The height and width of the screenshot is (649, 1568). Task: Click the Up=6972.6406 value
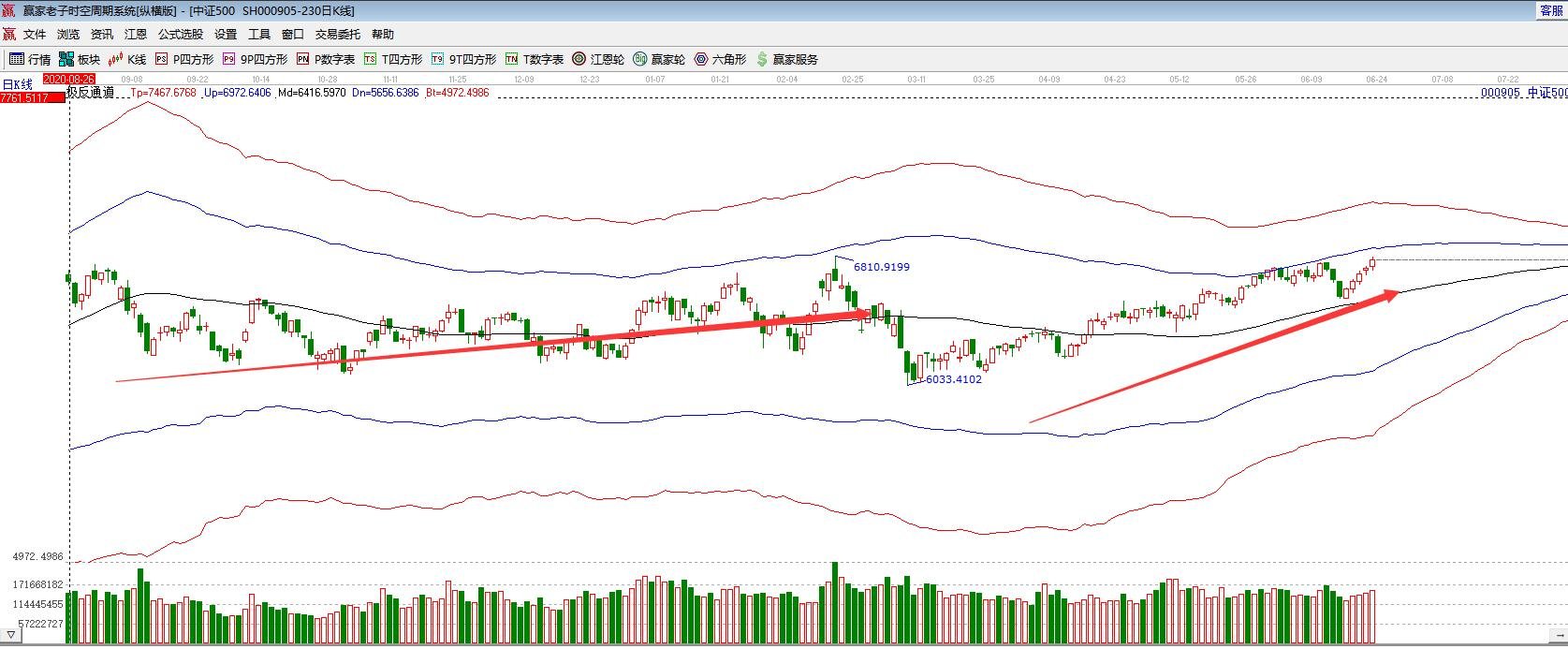click(x=238, y=93)
